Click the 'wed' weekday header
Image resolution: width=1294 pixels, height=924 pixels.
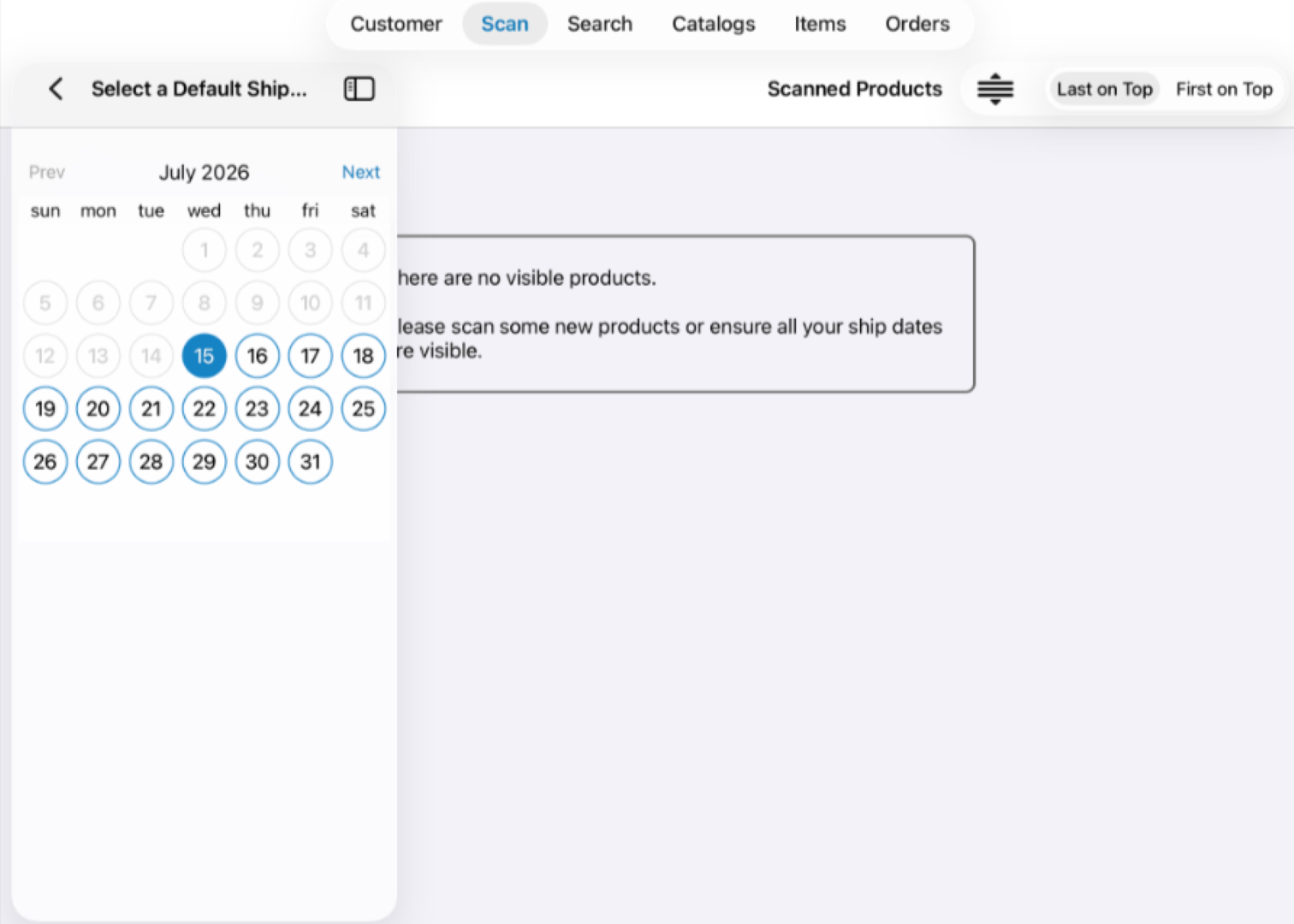coord(204,210)
